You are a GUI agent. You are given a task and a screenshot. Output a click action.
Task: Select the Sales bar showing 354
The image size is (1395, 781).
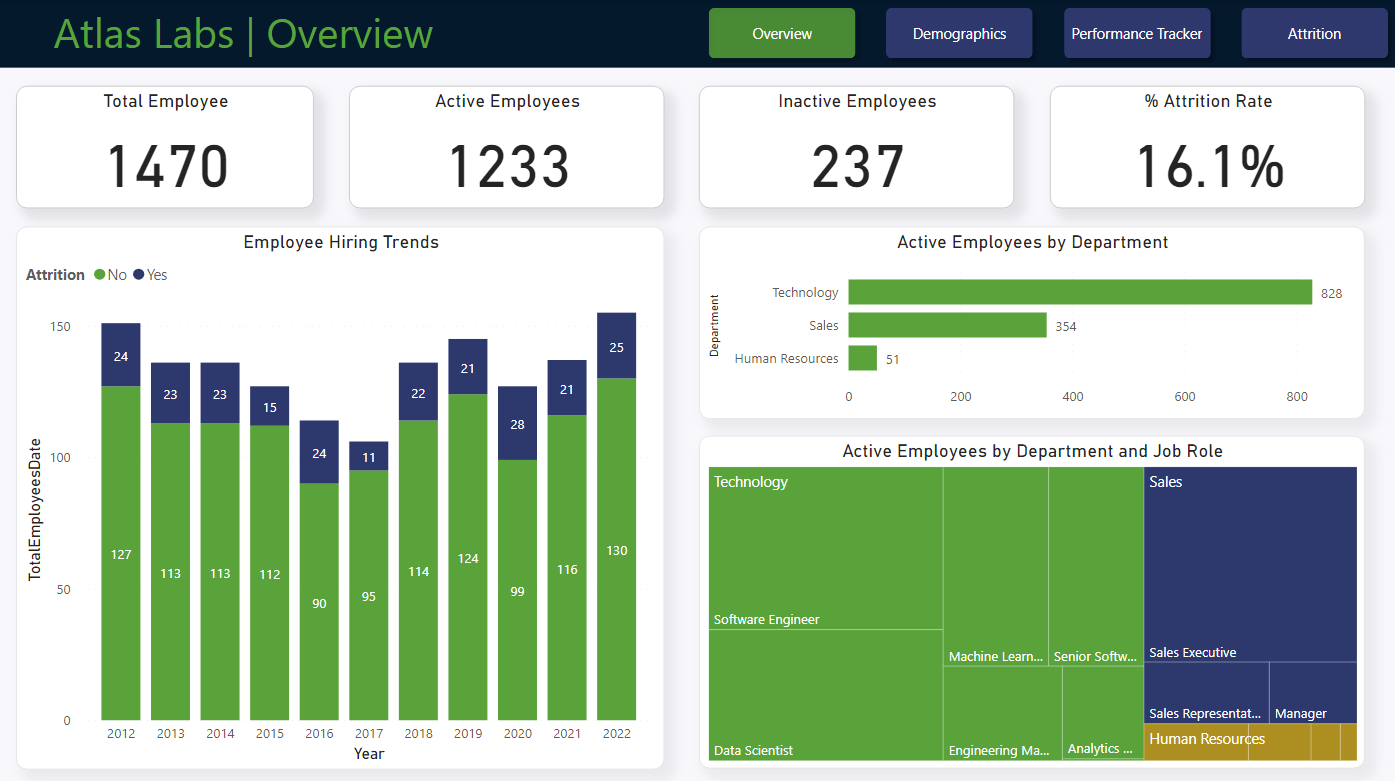[947, 325]
